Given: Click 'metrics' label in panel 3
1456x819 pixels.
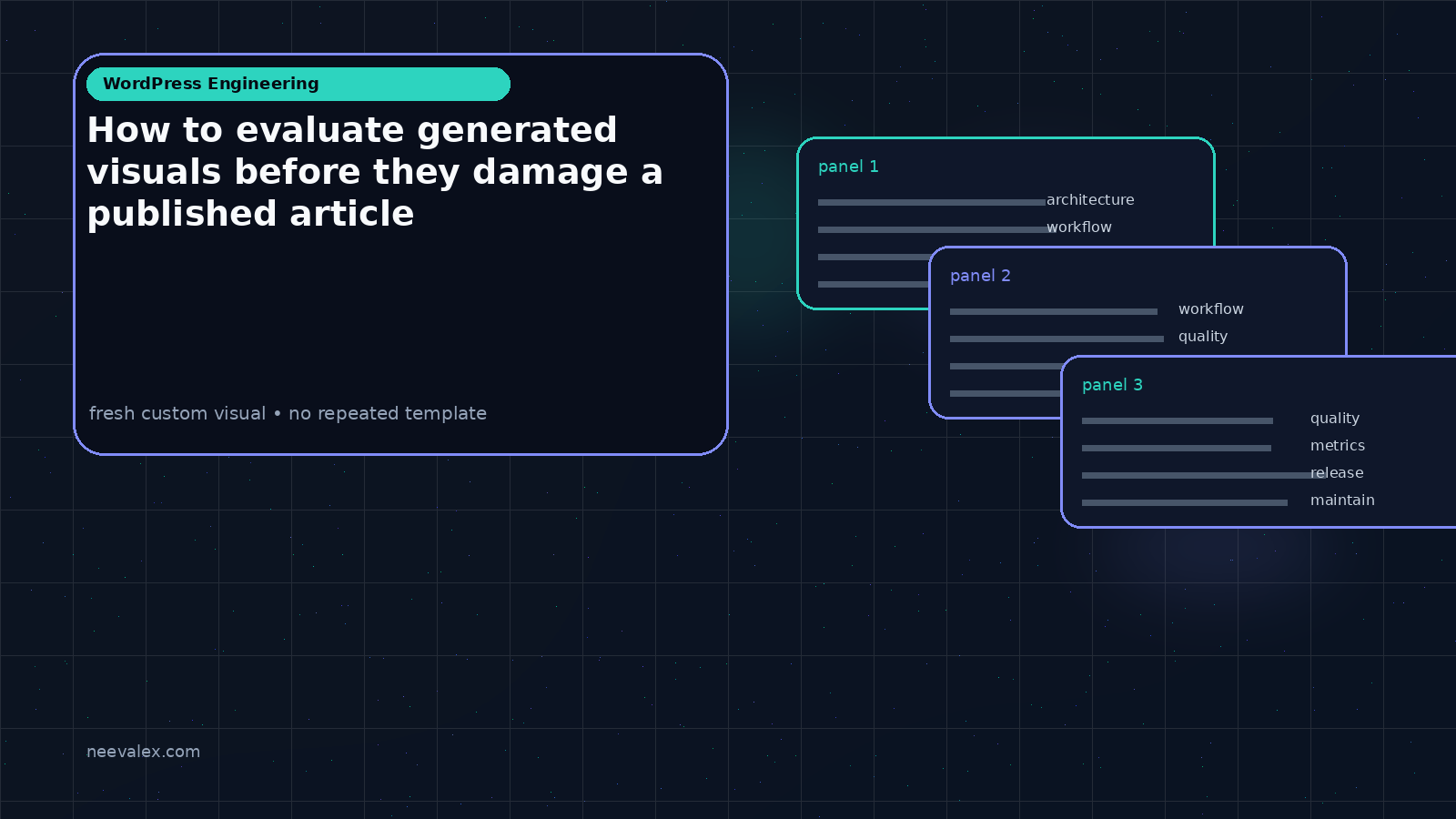Looking at the screenshot, I should click(1338, 445).
